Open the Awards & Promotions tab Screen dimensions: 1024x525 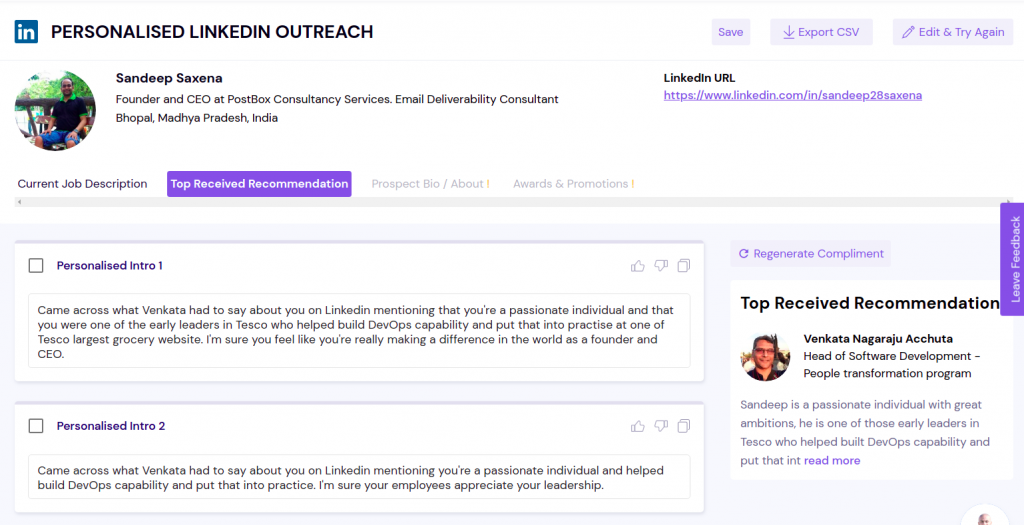click(573, 183)
